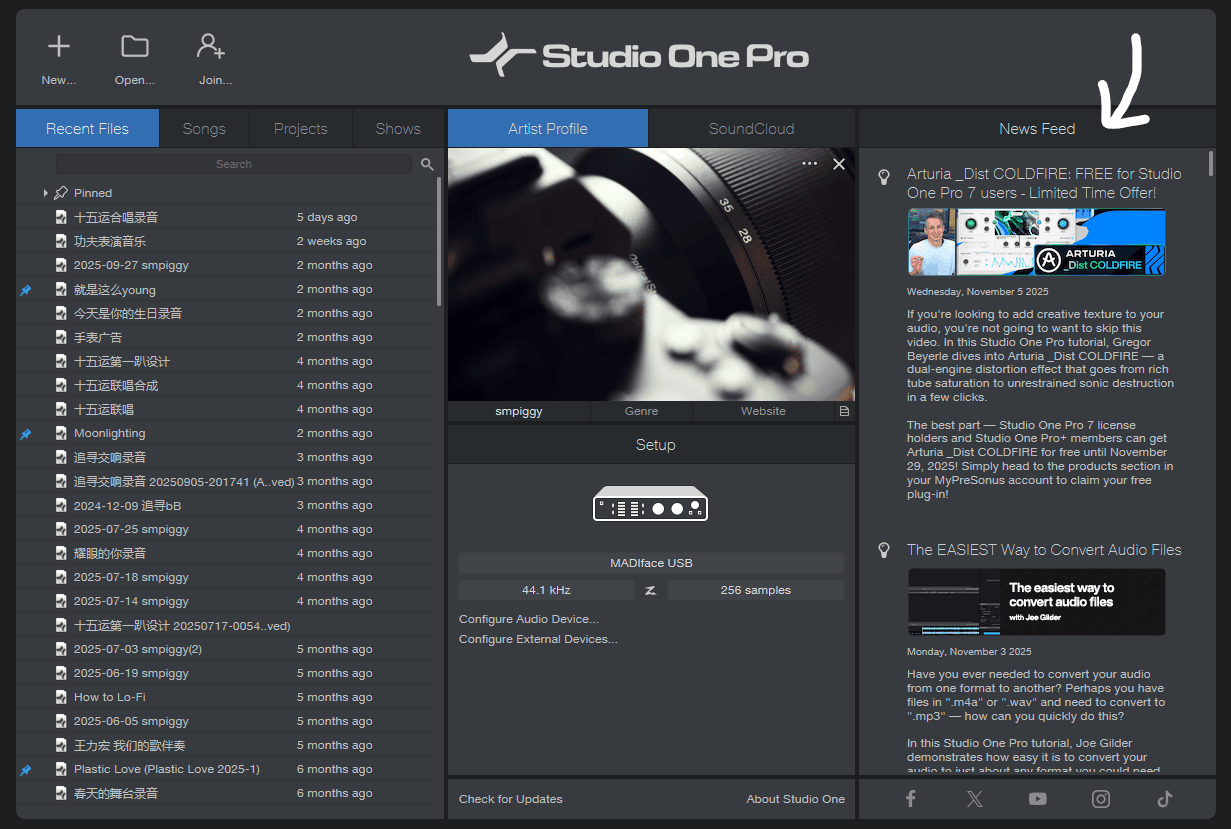This screenshot has width=1231, height=829.
Task: Switch to the Songs tab
Action: coord(204,129)
